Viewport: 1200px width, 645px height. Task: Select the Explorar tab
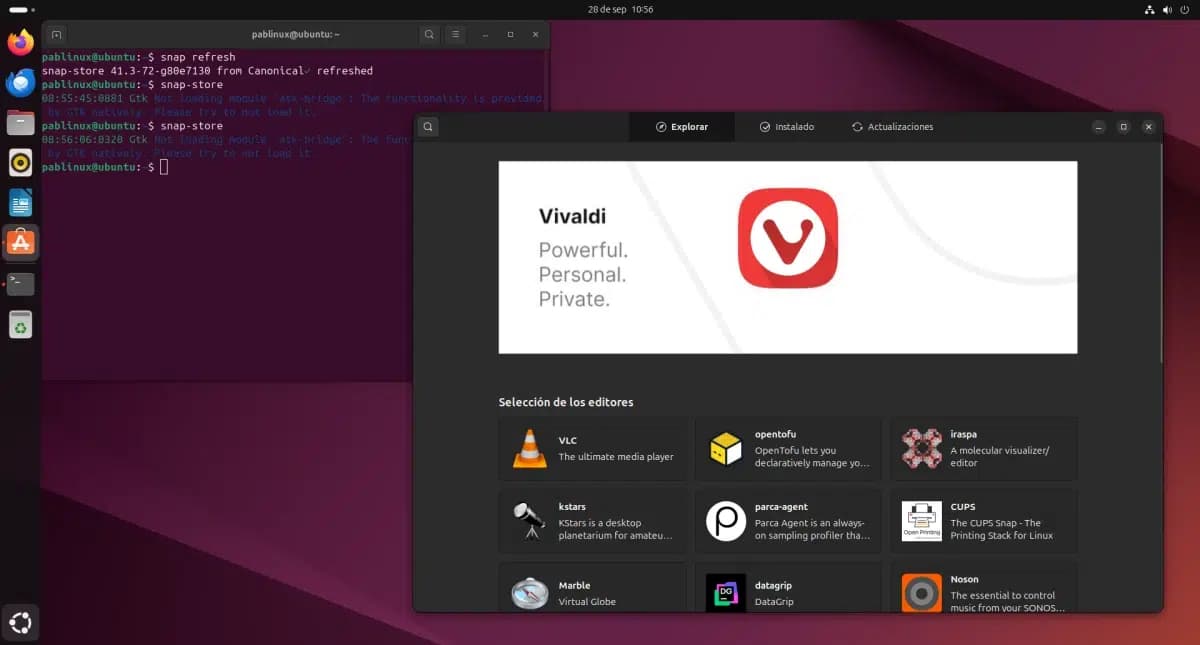(x=681, y=127)
